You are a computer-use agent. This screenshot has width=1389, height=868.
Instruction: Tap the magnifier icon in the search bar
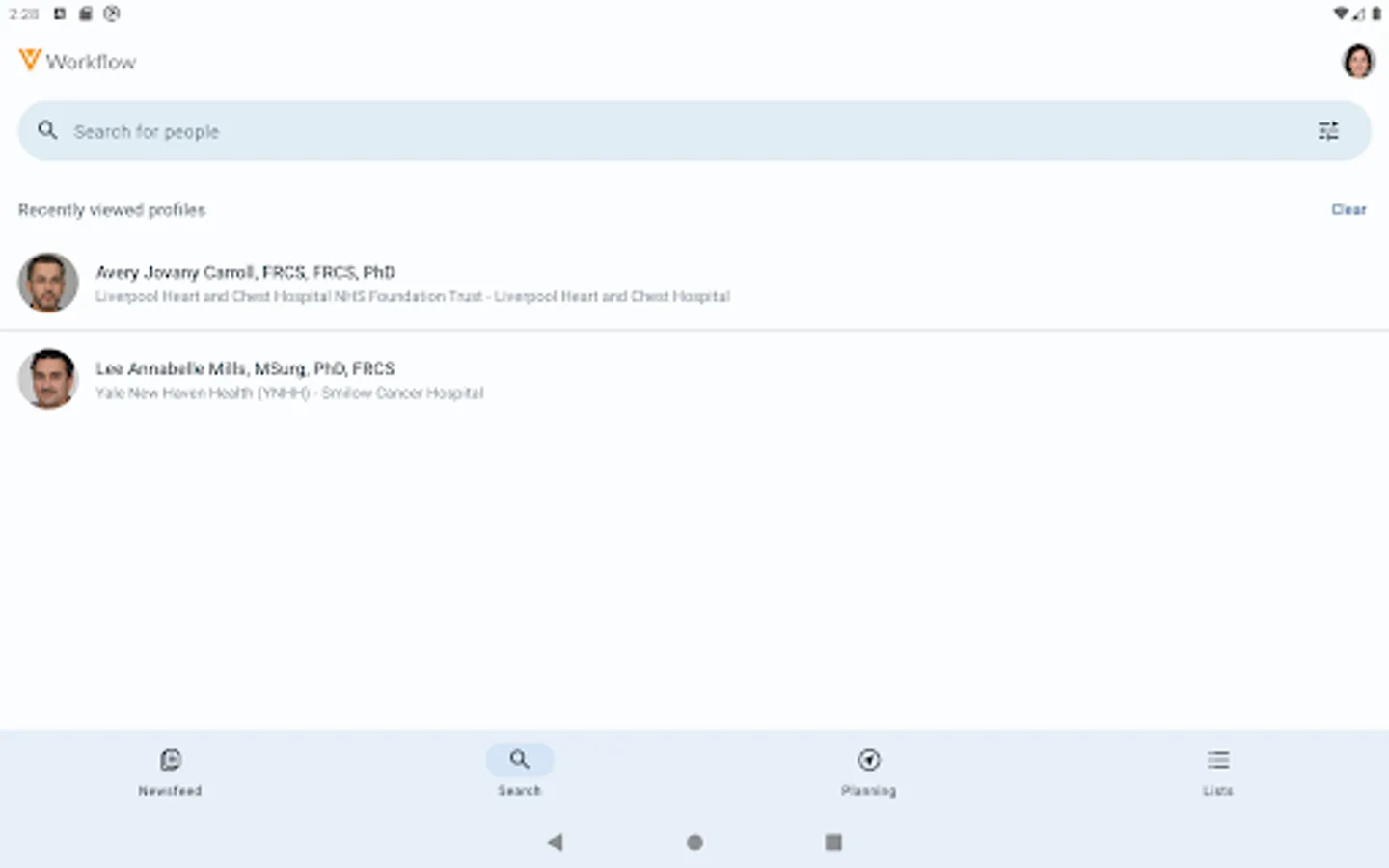click(47, 130)
